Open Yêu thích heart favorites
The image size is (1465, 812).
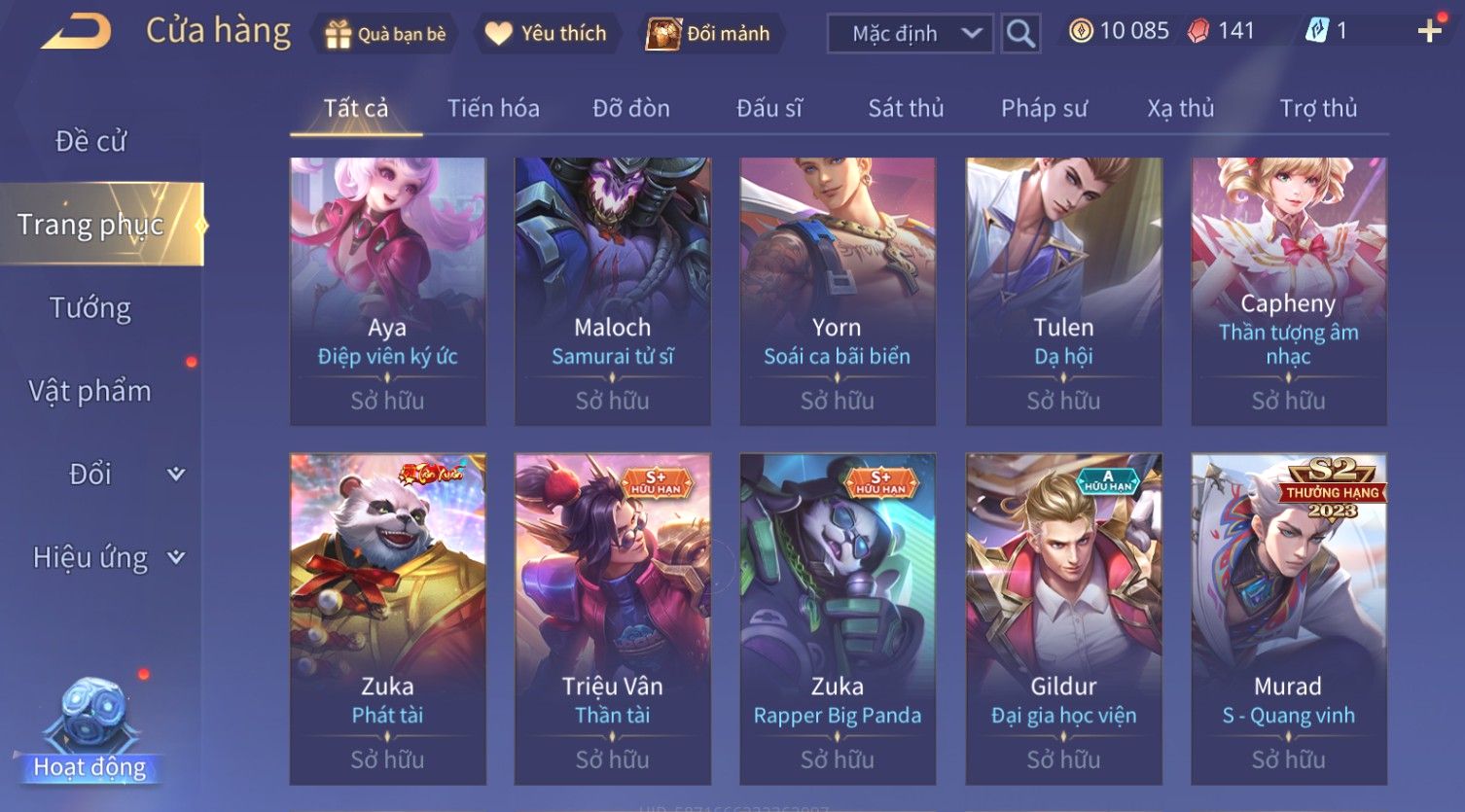pyautogui.click(x=498, y=34)
